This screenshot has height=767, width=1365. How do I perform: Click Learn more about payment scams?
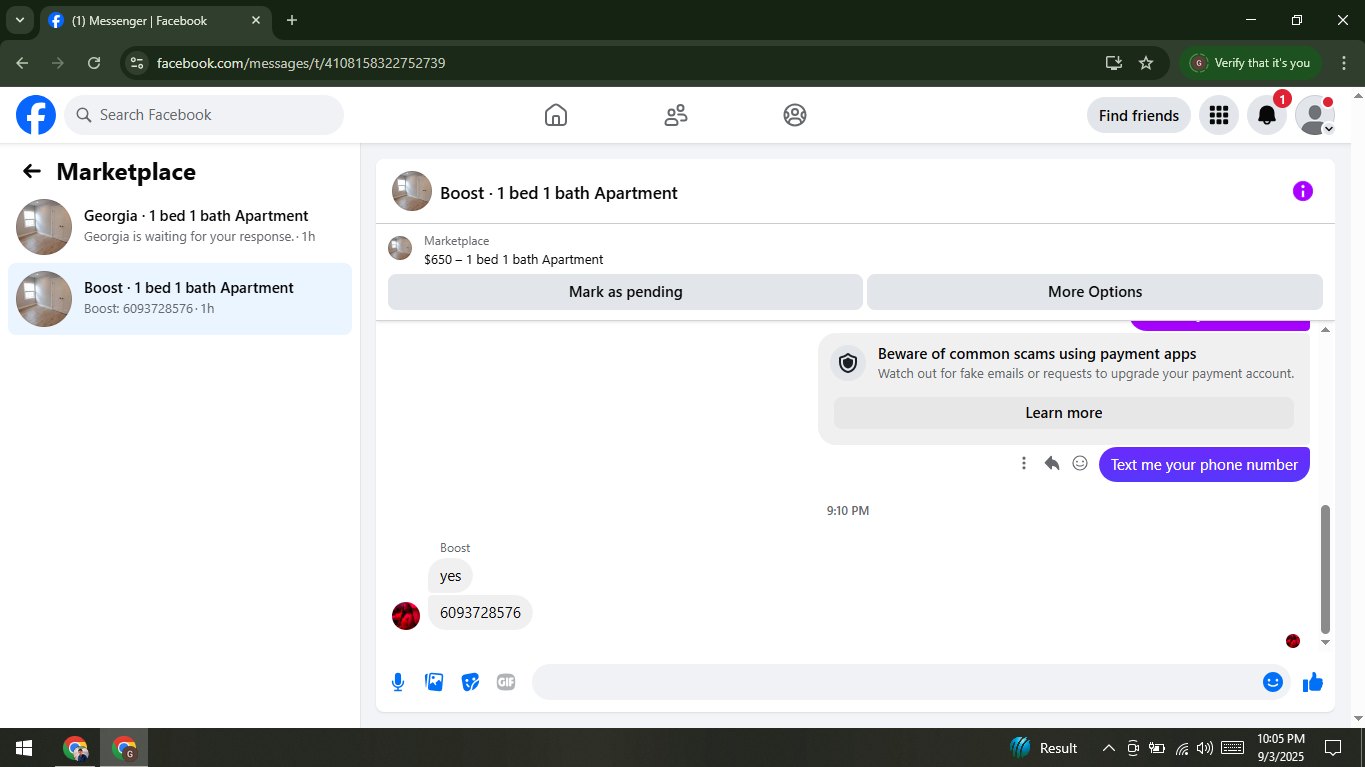coord(1064,413)
